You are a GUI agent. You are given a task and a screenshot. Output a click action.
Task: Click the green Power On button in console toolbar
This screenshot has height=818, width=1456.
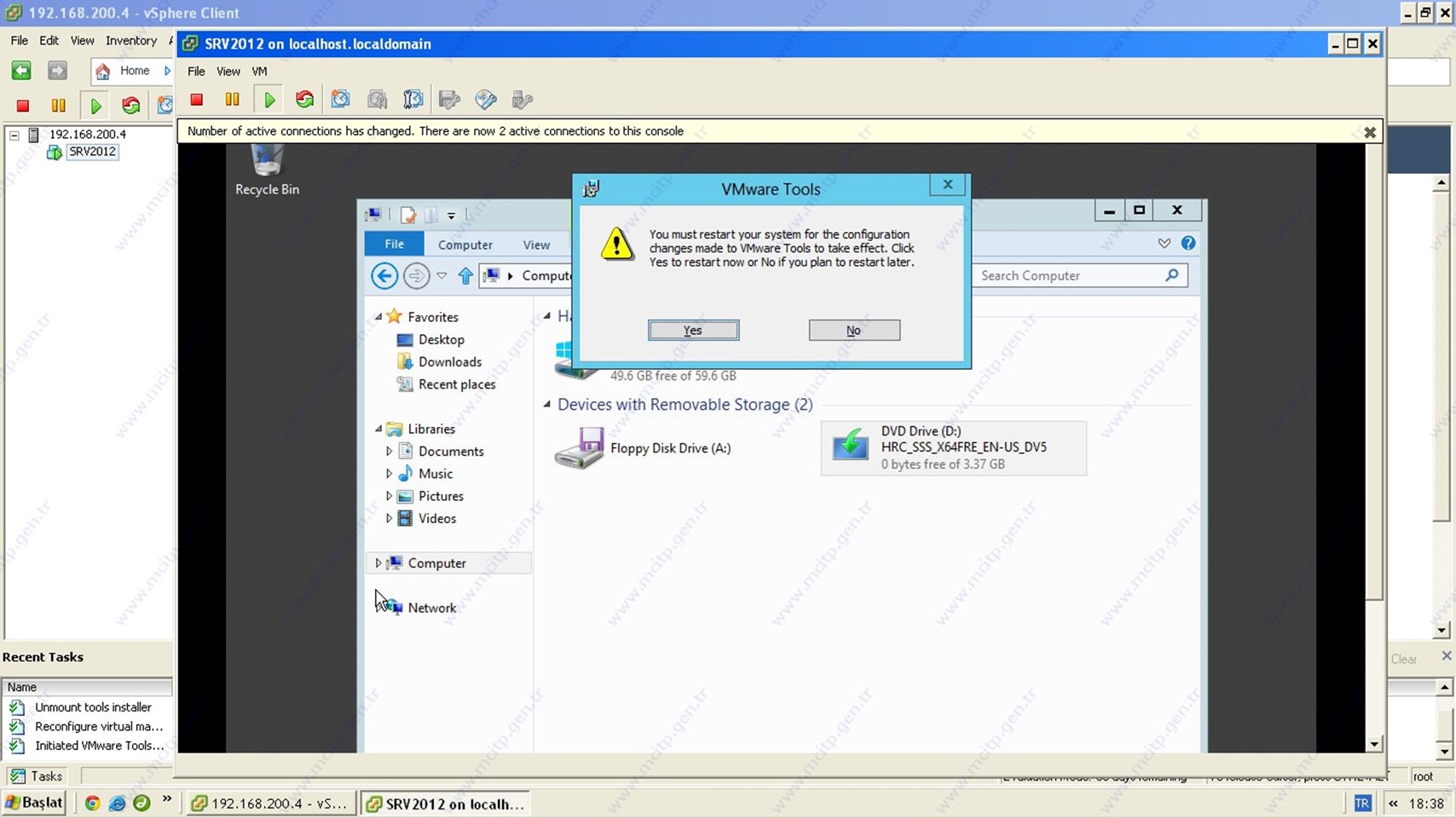pos(269,100)
